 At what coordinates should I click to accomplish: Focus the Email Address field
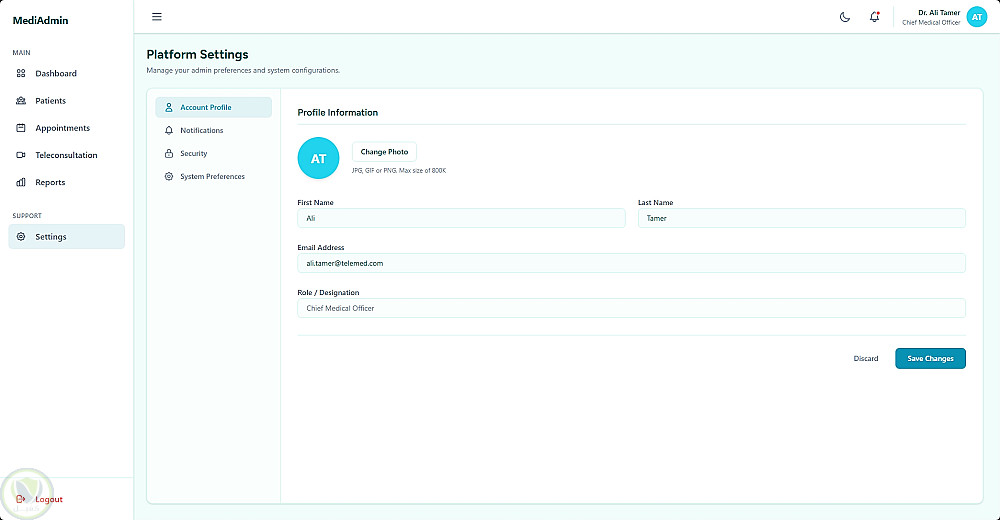coord(631,263)
